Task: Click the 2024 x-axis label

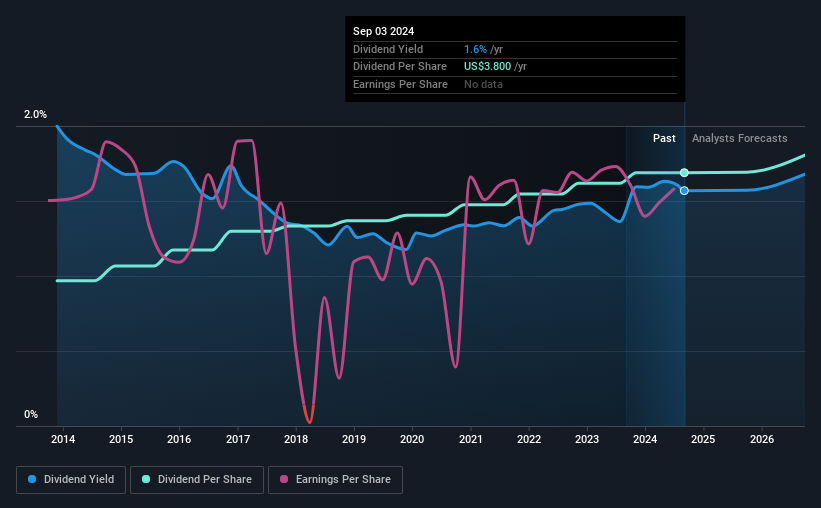Action: point(645,439)
